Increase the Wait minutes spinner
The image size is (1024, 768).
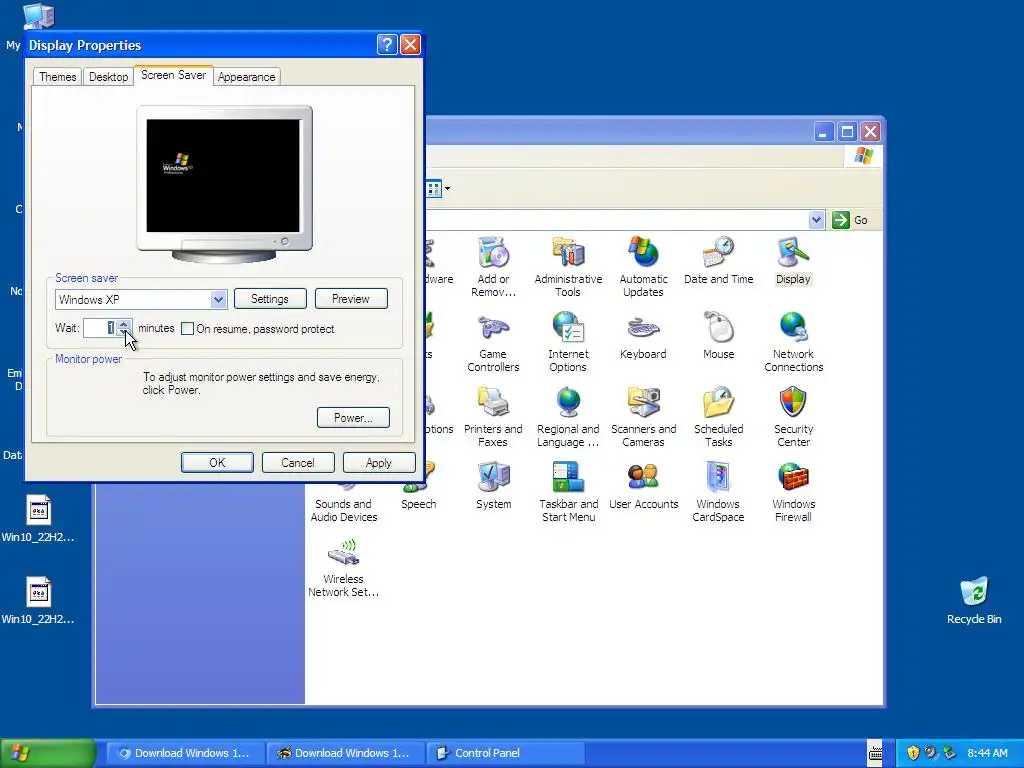[x=123, y=323]
